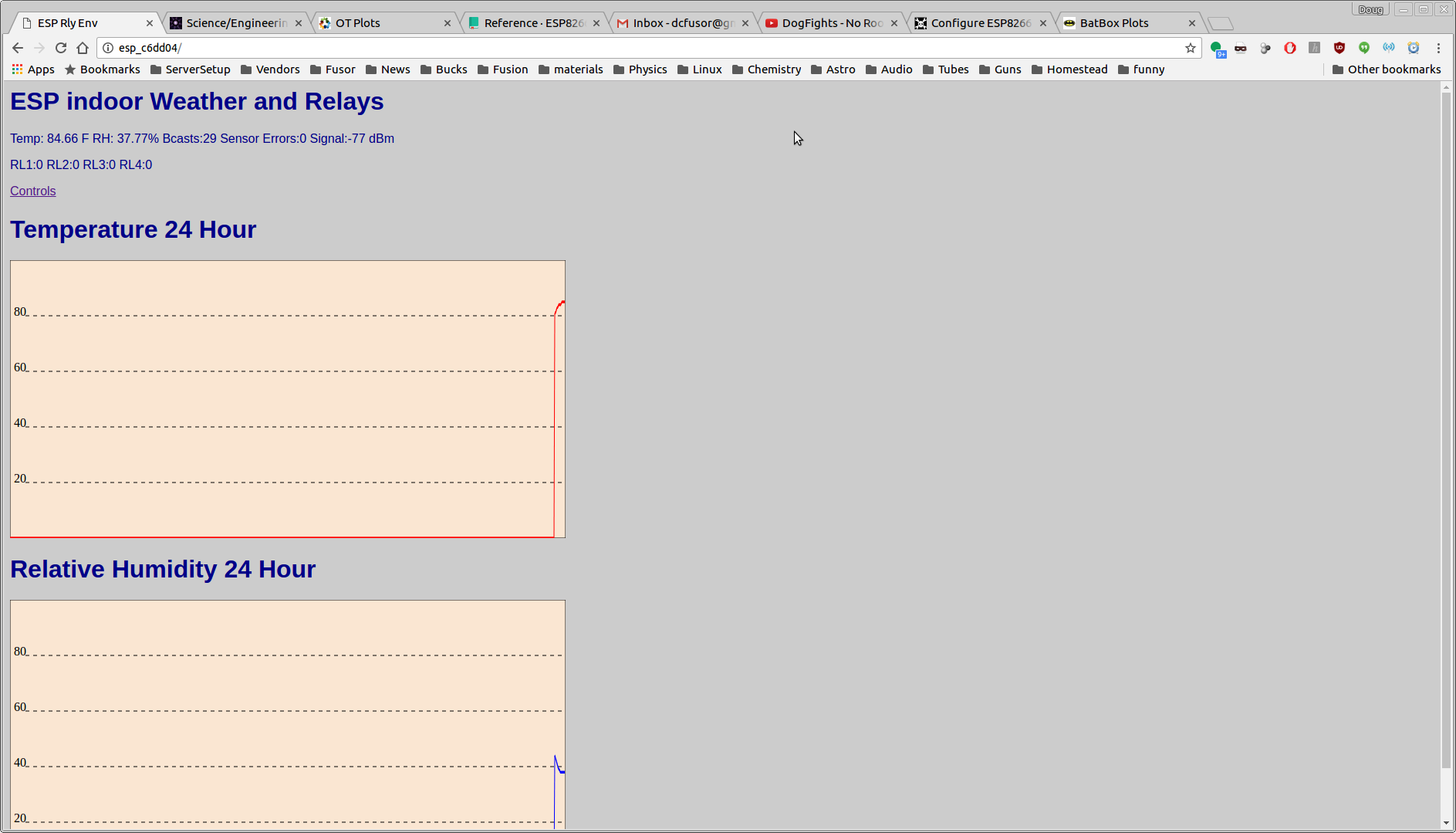Image resolution: width=1456 pixels, height=833 pixels.
Task: Open the Linux bookmark folder
Action: pyautogui.click(x=700, y=69)
